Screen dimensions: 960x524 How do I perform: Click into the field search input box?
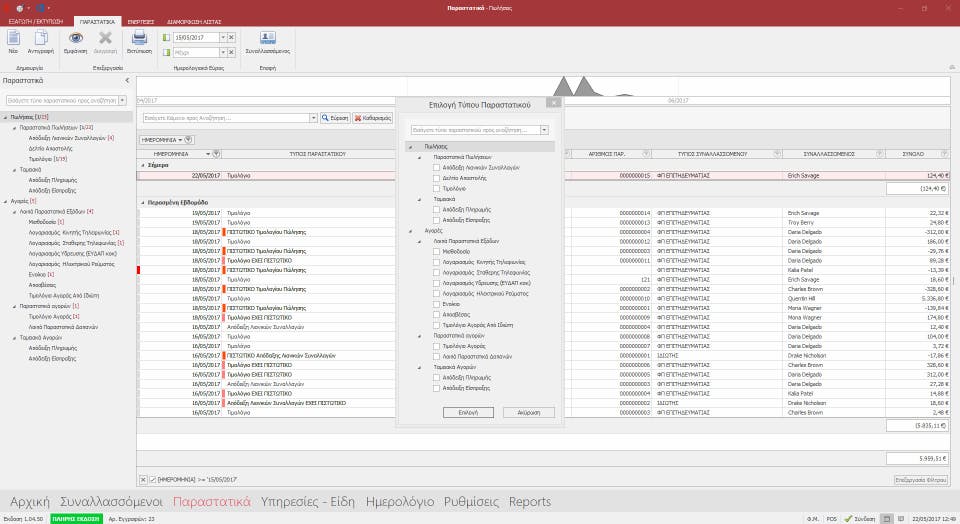[226, 118]
